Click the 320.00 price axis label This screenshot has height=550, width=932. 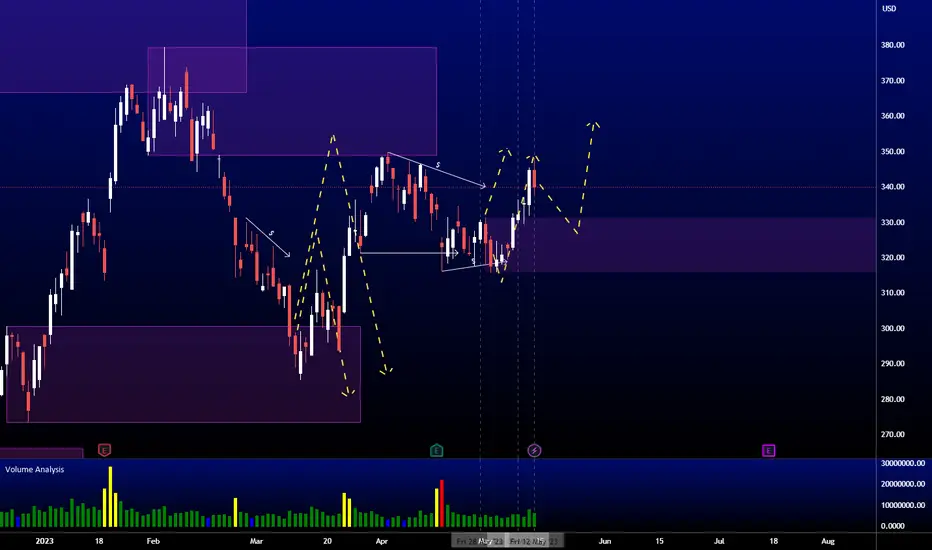coord(892,257)
